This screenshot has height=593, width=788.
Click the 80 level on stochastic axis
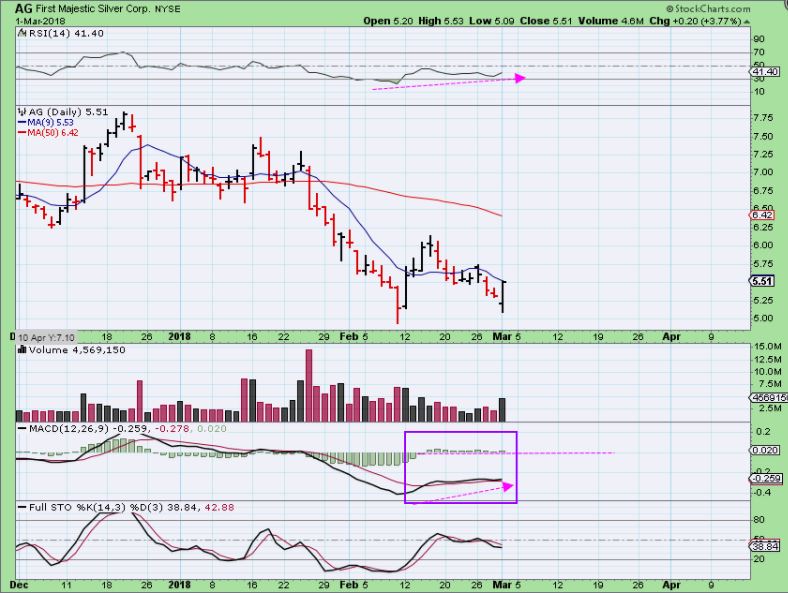[759, 520]
